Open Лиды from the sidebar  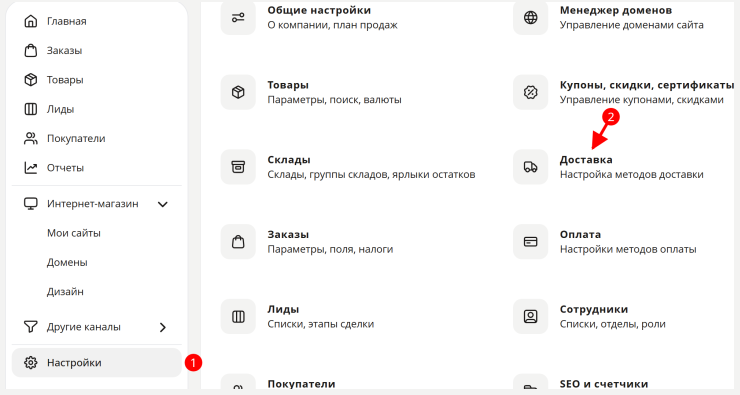[60, 109]
